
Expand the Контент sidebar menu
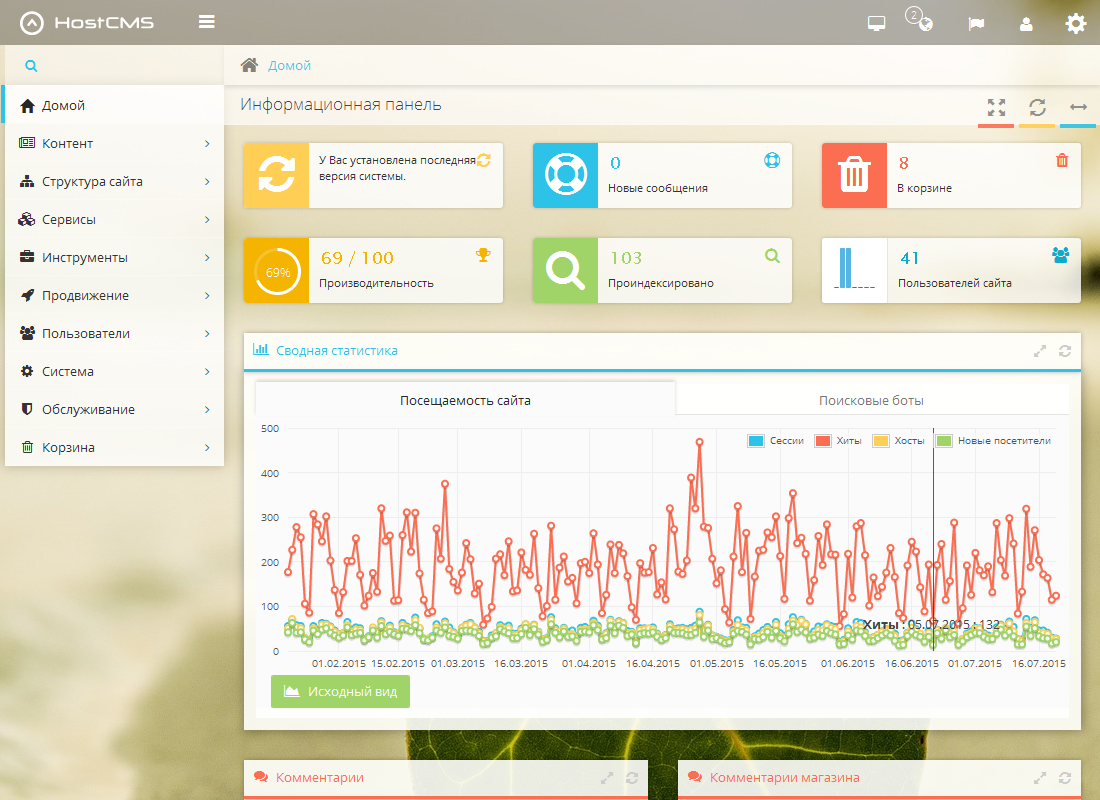point(112,143)
